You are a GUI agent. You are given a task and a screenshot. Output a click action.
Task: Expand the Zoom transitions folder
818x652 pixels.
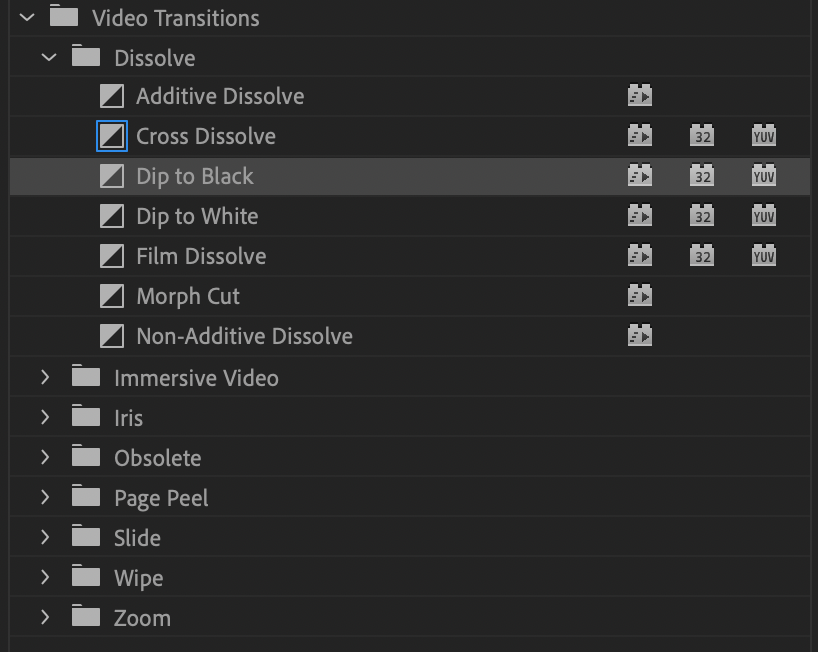pos(45,617)
